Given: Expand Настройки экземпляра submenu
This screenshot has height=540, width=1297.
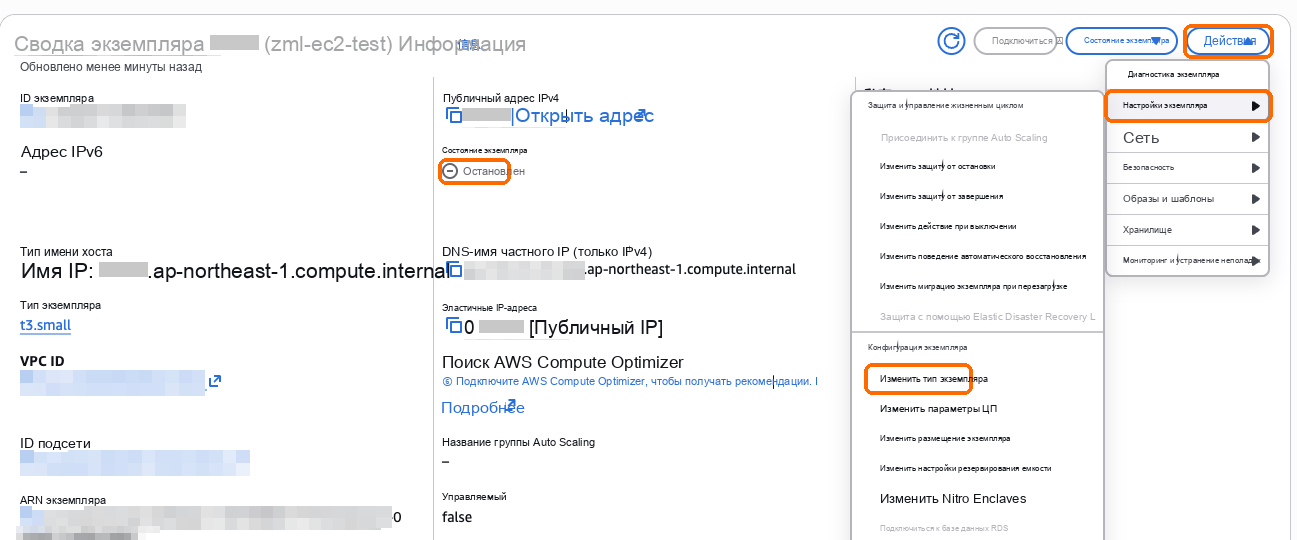Looking at the screenshot, I should (x=1187, y=105).
